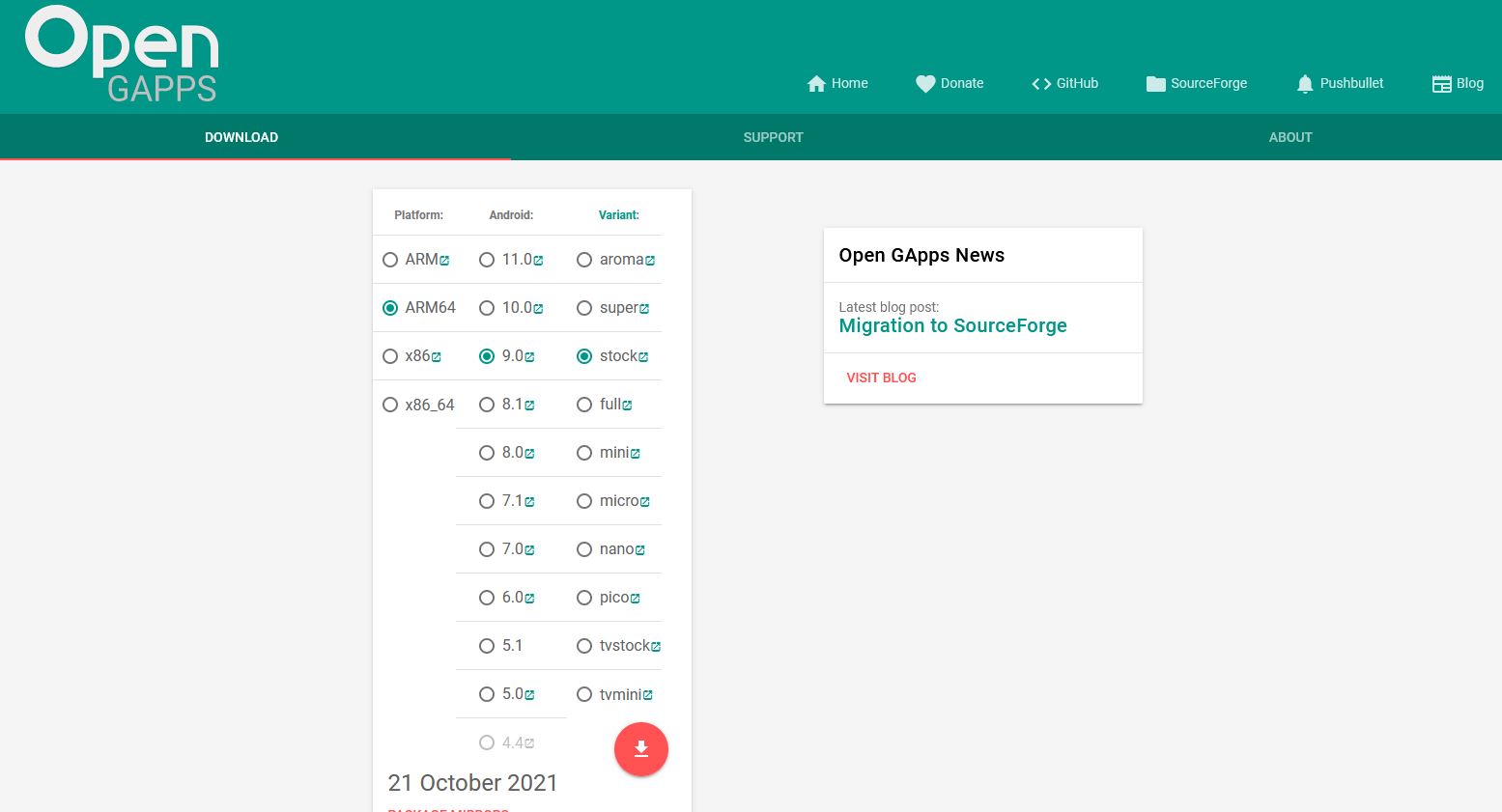Image resolution: width=1502 pixels, height=812 pixels.
Task: Open the info link icon beside tvstock
Action: [x=656, y=647]
